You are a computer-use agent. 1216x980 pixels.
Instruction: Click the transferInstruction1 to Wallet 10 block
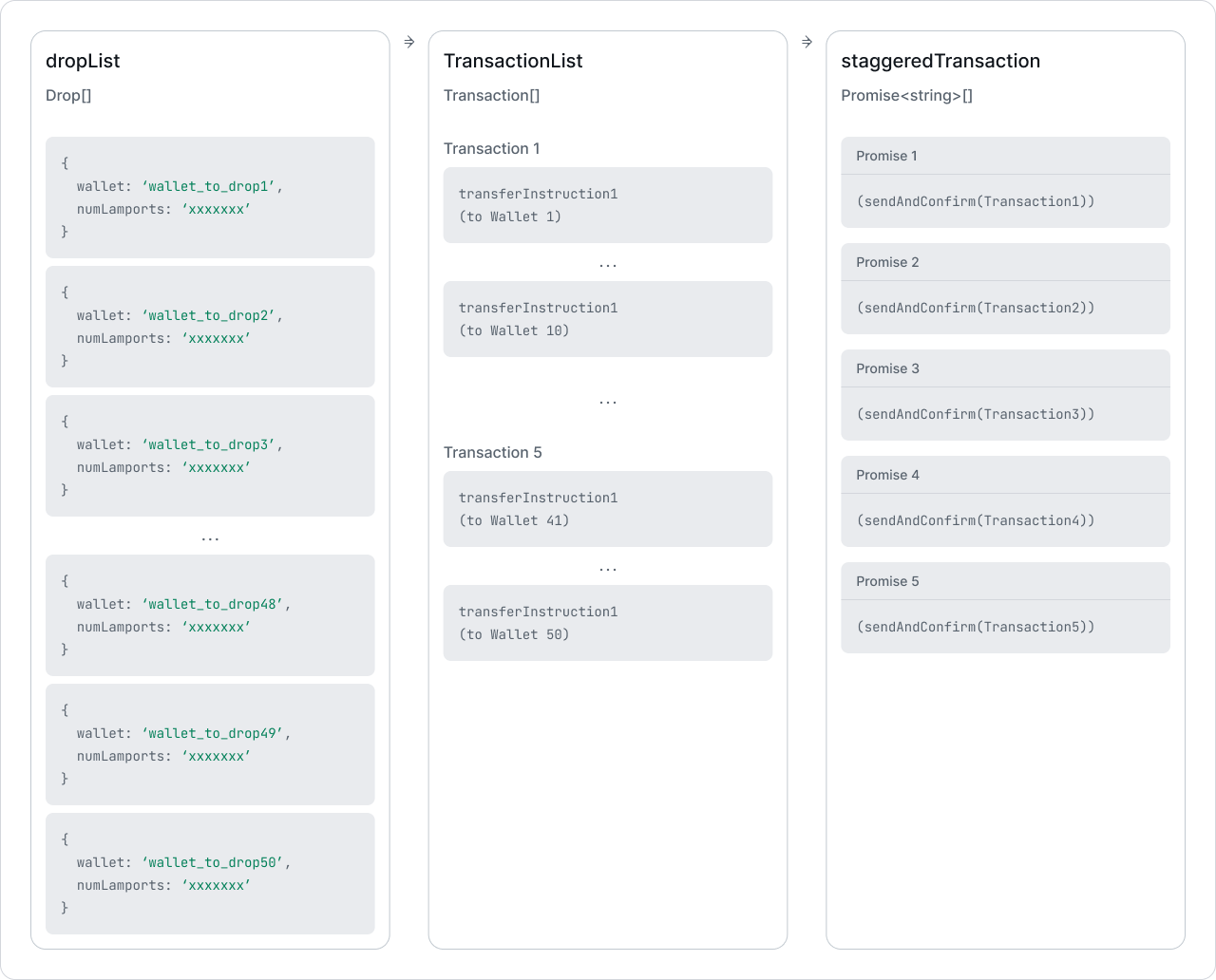click(x=608, y=319)
